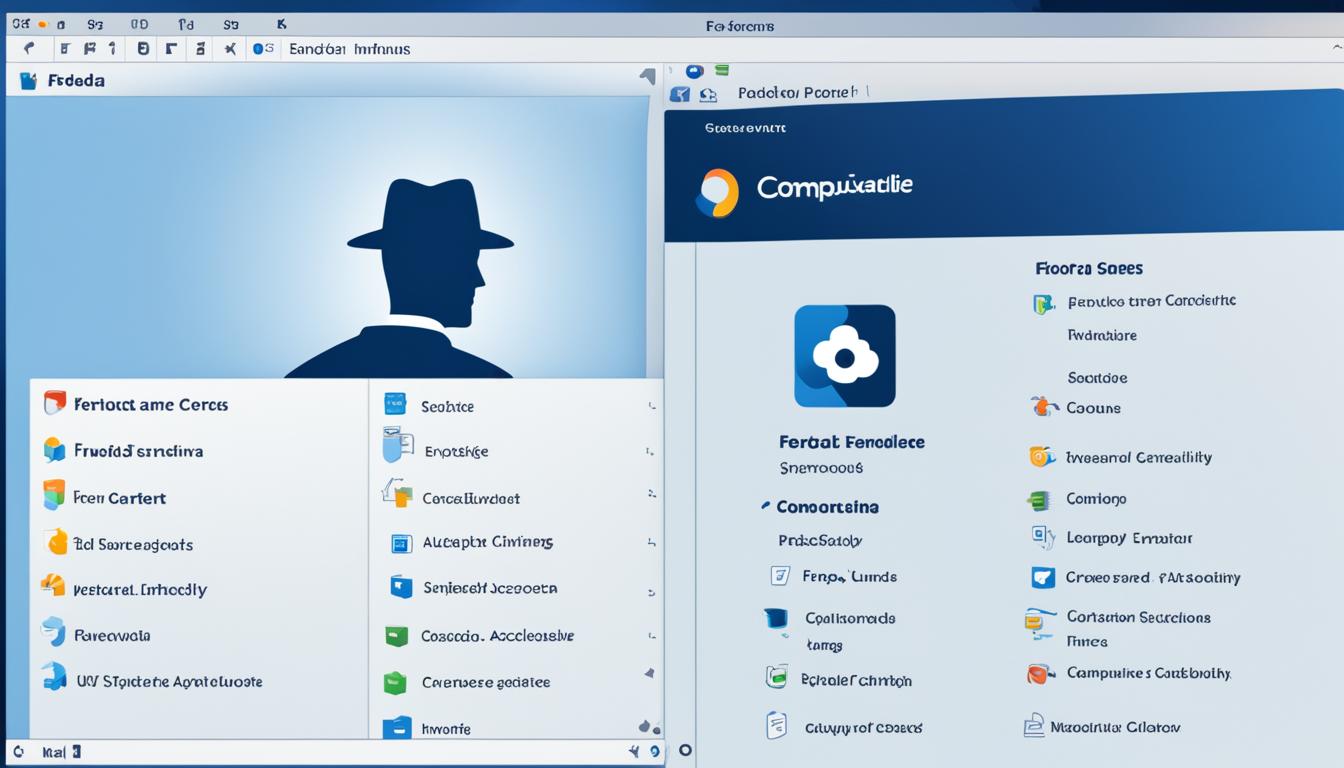The image size is (1344, 768).
Task: Click the large blue flower application logo
Action: click(845, 356)
